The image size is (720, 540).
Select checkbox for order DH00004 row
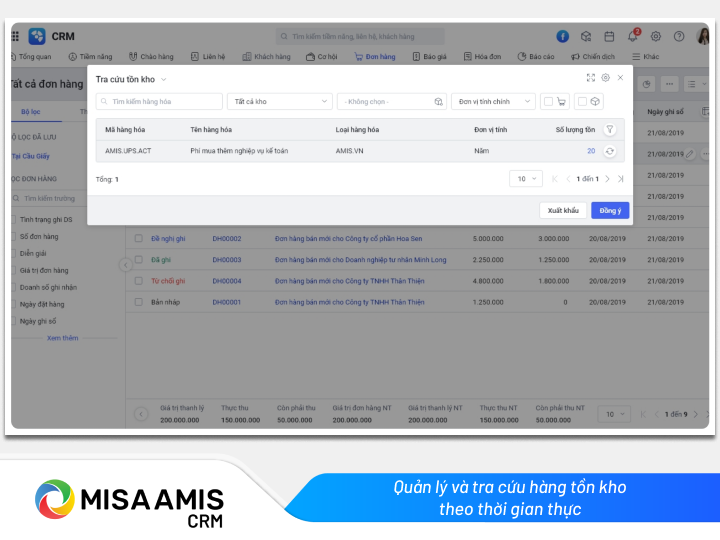click(x=138, y=281)
